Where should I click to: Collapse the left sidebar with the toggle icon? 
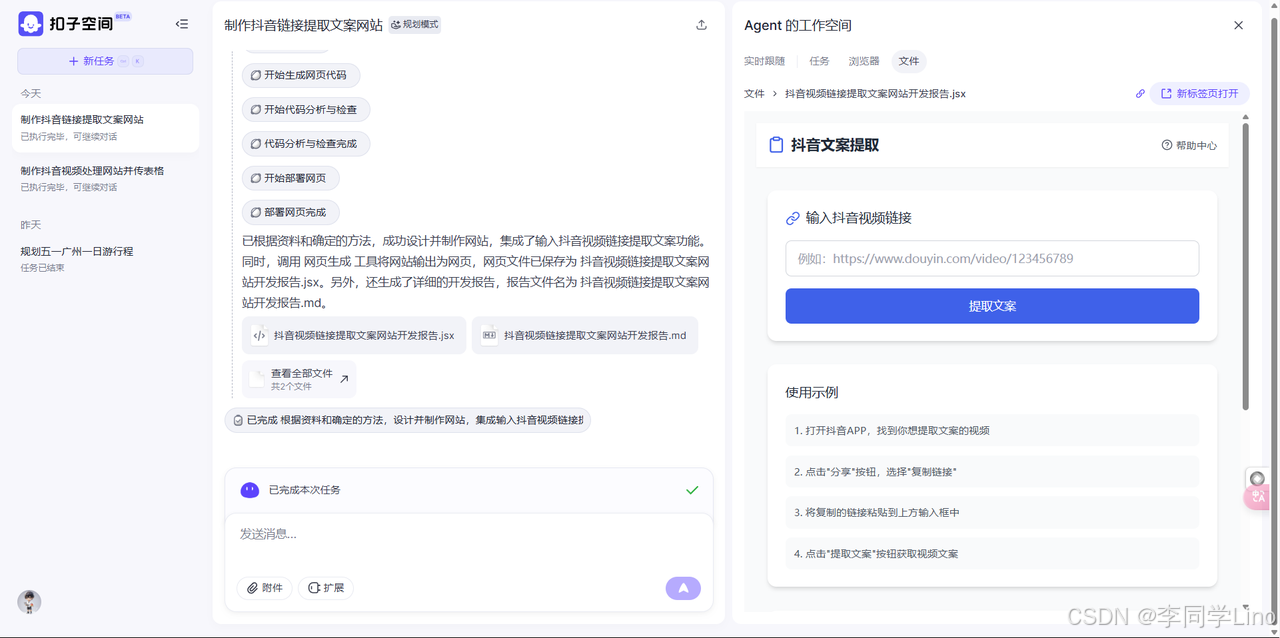(x=181, y=24)
